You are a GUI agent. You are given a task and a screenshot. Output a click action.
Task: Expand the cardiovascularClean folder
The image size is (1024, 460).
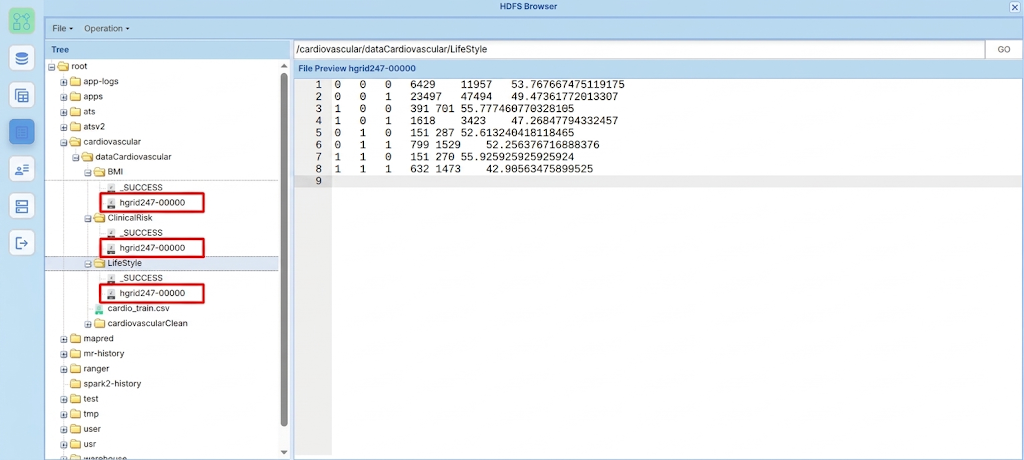[88, 324]
